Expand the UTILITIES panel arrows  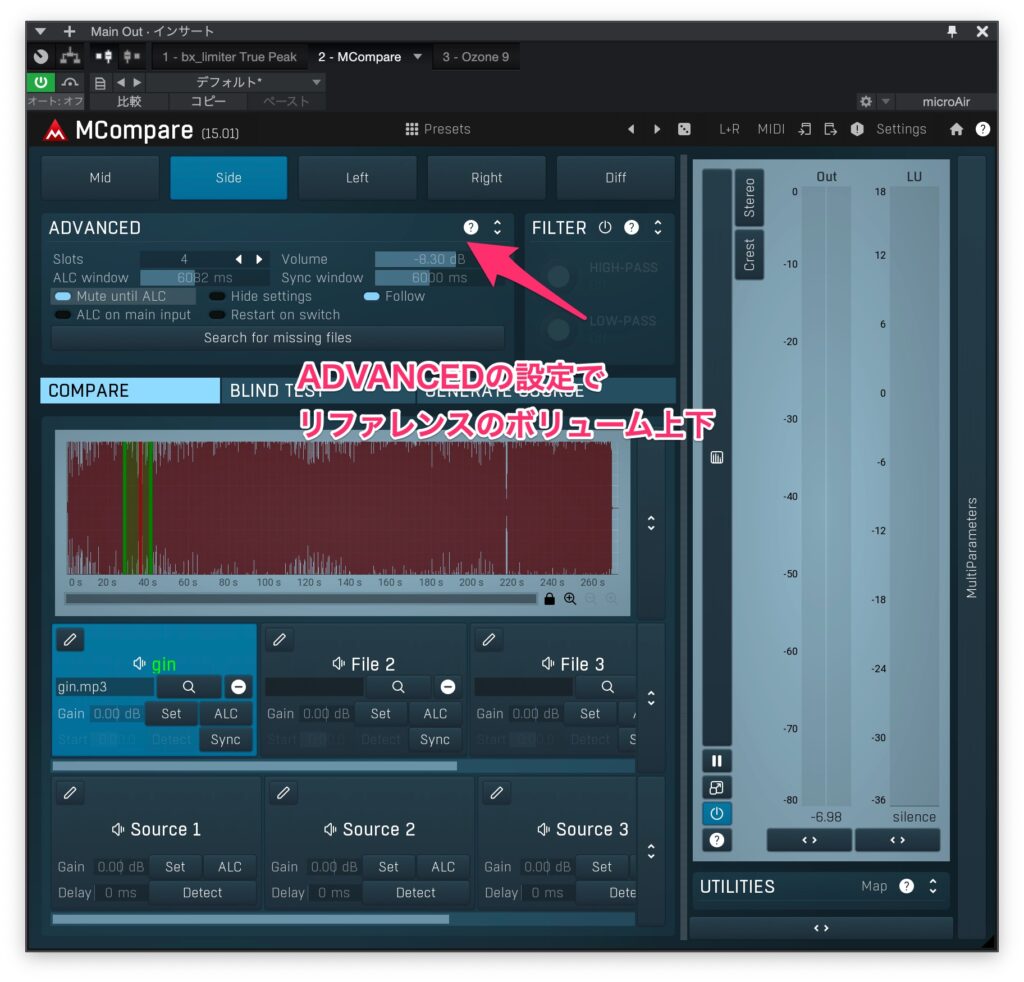tap(933, 886)
